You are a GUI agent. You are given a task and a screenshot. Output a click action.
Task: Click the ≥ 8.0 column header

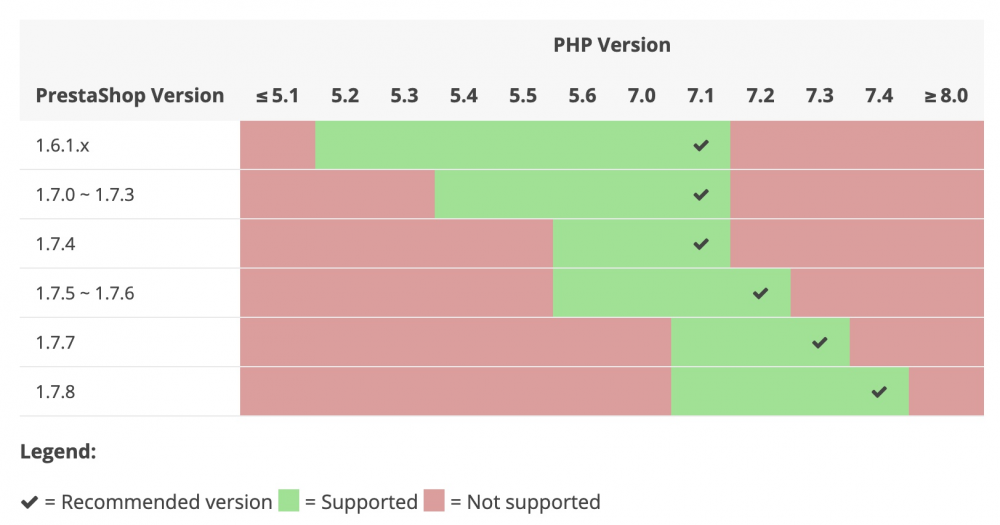(946, 96)
